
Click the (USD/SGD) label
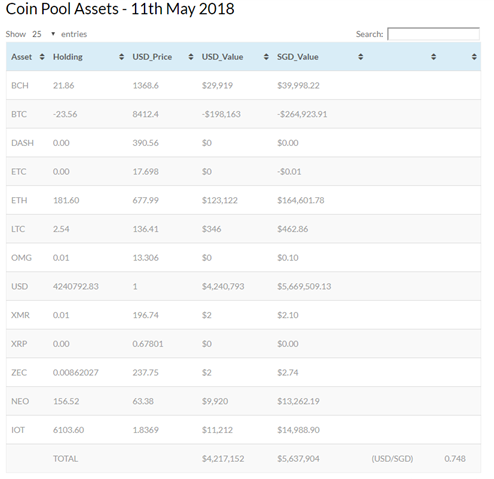click(392, 459)
